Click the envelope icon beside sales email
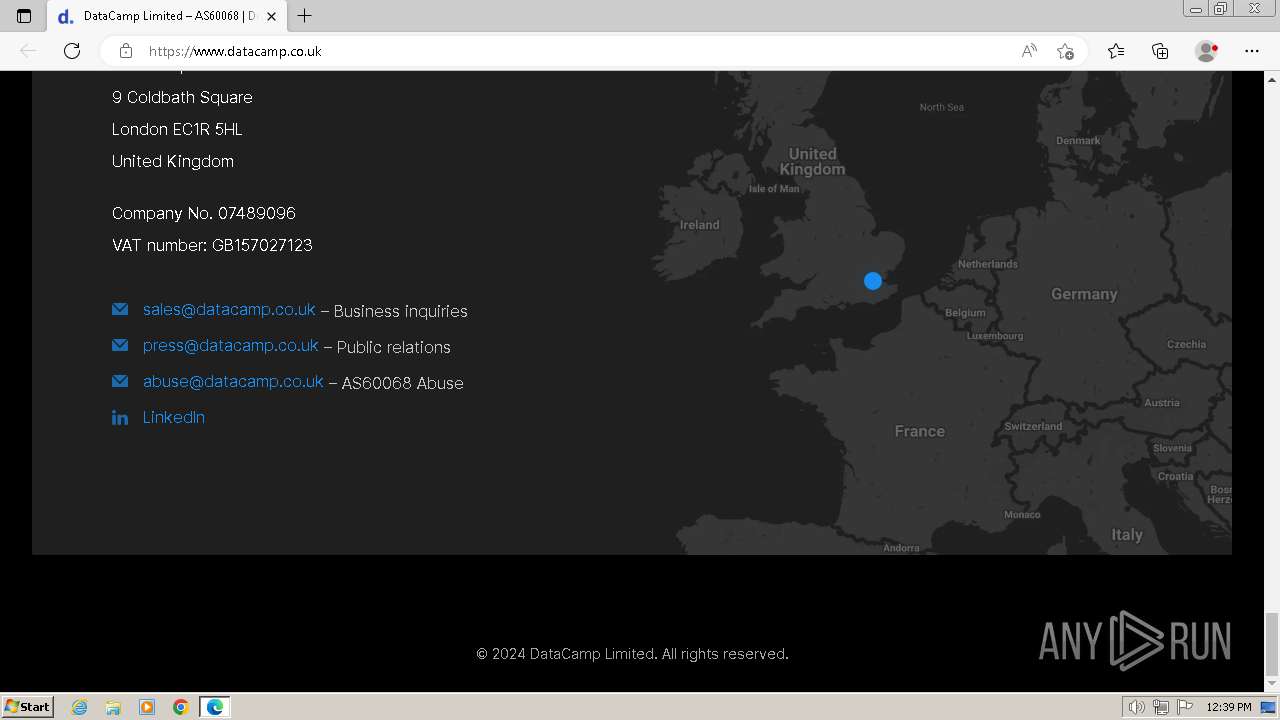Screen dimensions: 1280x720 (120, 309)
